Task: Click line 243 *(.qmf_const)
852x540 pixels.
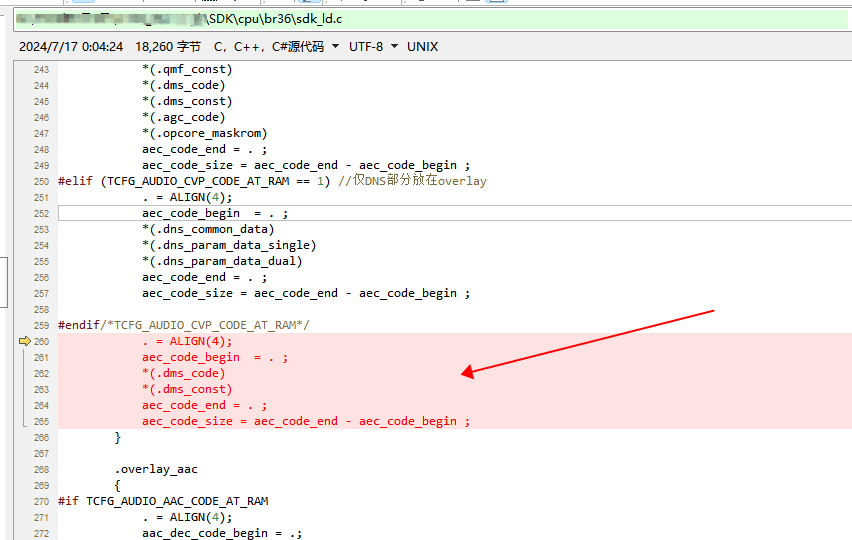Action: pyautogui.click(x=187, y=70)
